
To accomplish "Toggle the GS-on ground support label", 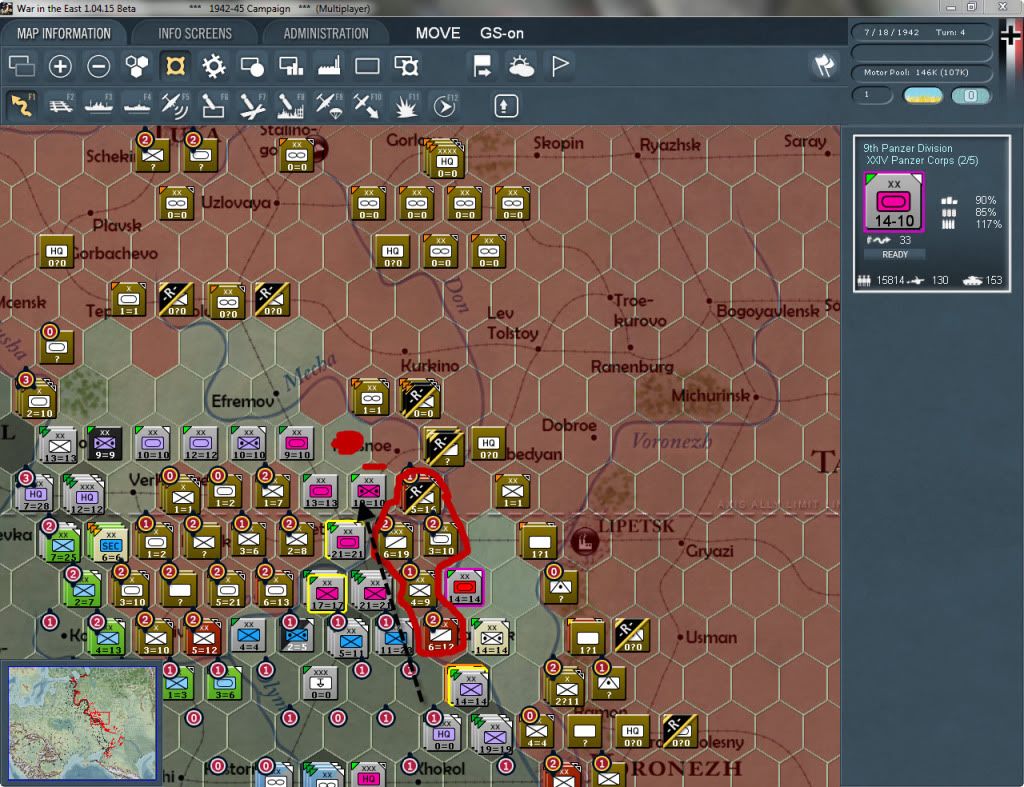I will (x=502, y=33).
